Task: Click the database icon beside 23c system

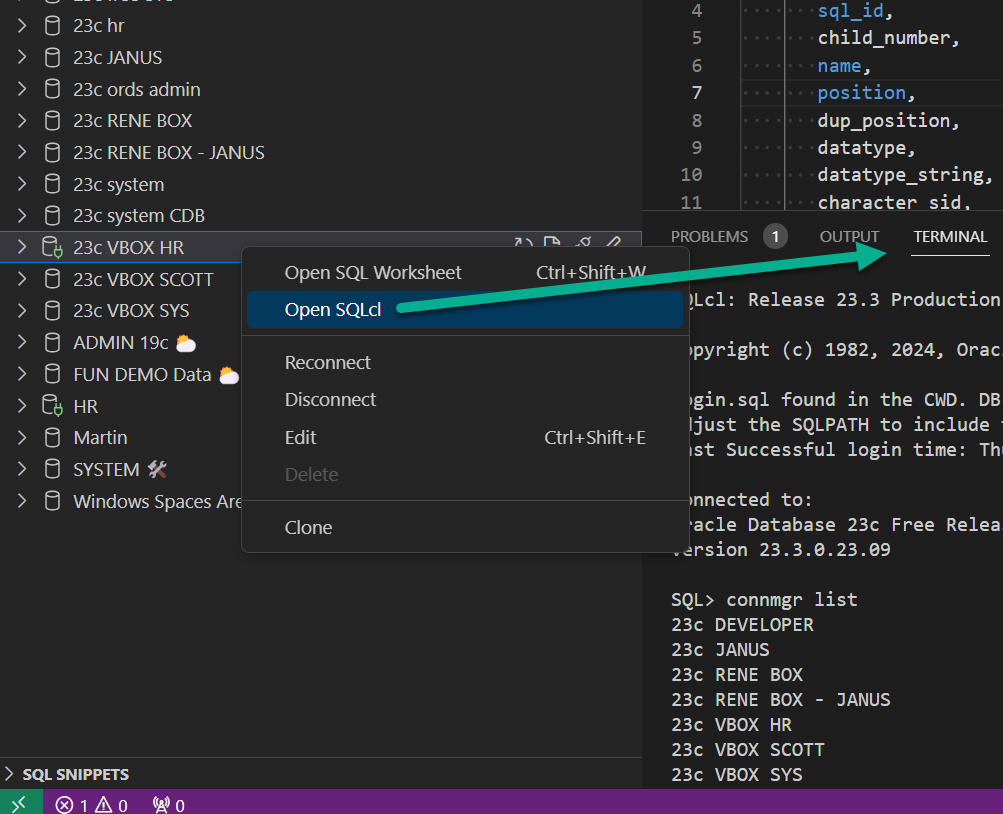Action: pos(52,184)
